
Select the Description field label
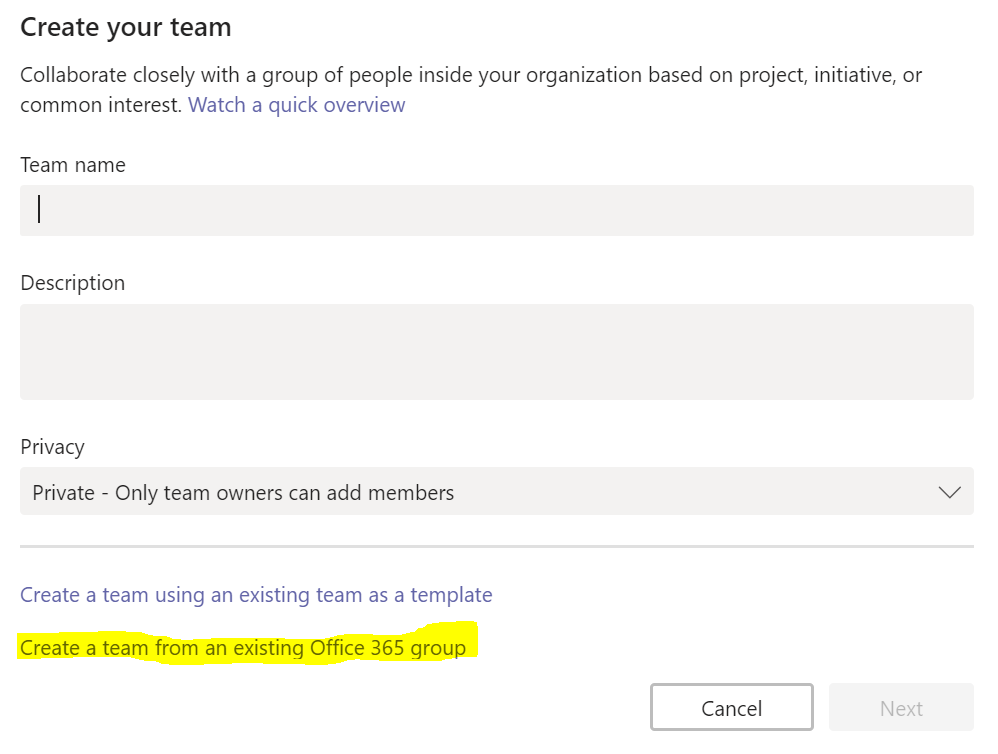[73, 283]
